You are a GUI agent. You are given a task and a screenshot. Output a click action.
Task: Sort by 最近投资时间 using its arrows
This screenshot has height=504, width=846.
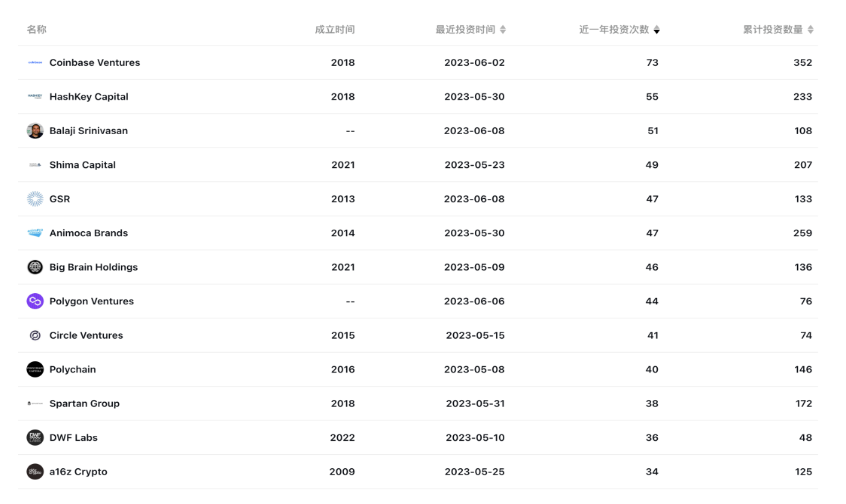(503, 30)
